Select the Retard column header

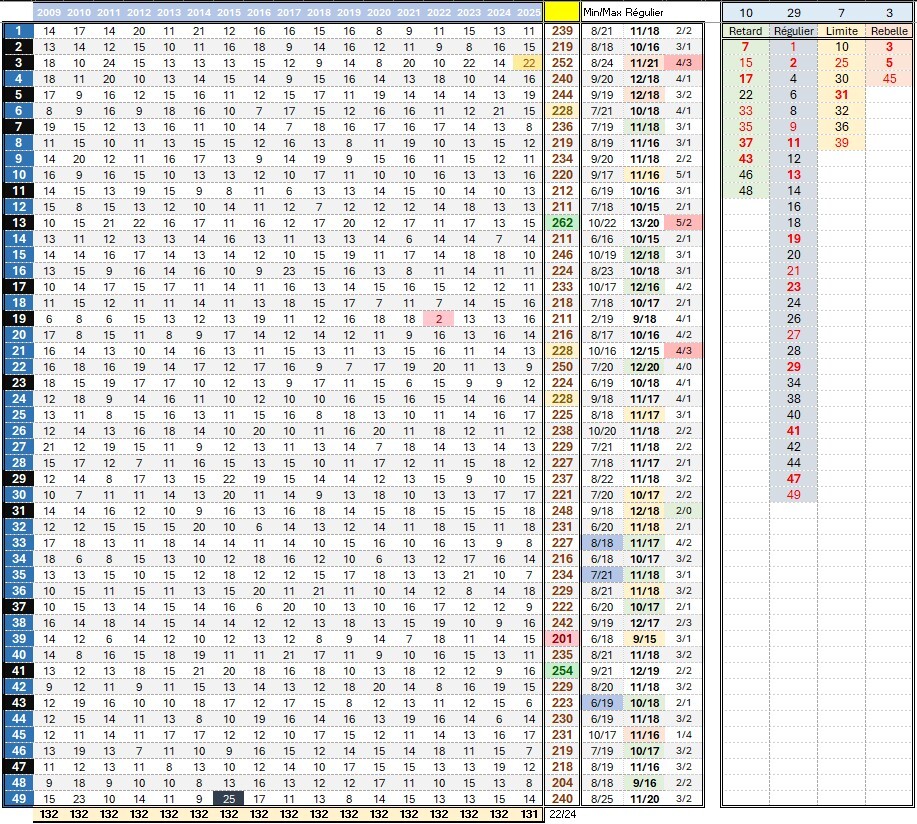tap(745, 31)
